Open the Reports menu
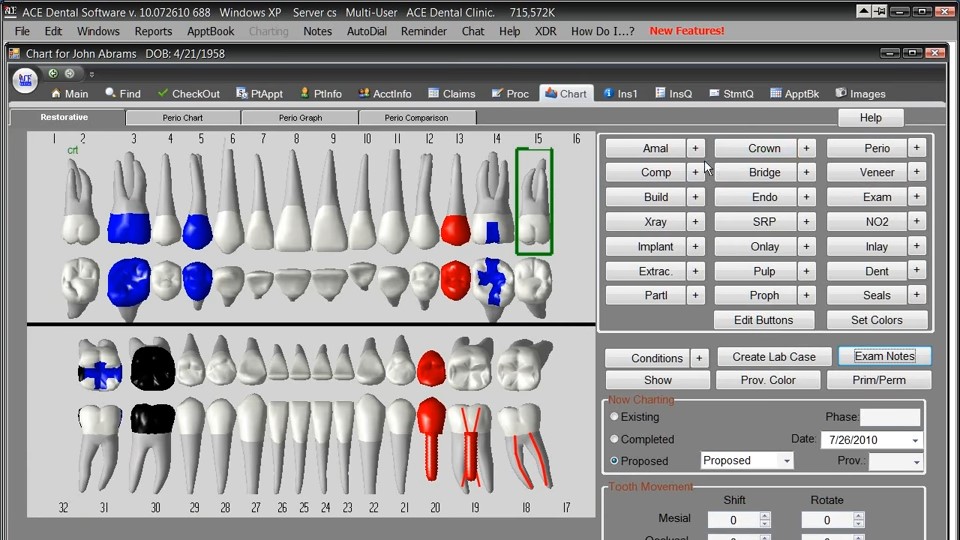 click(153, 31)
